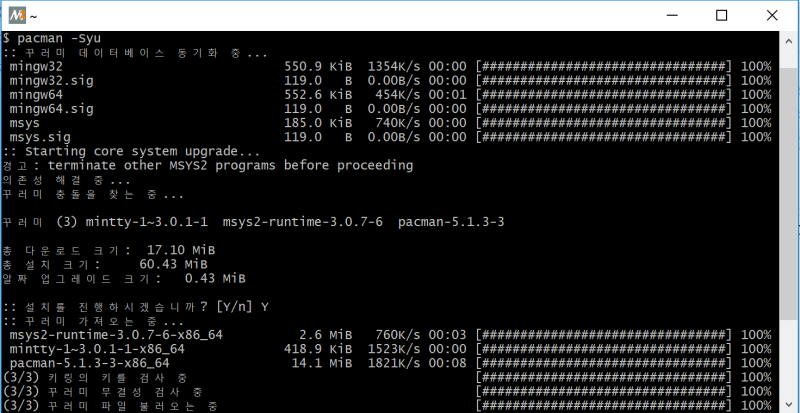Image resolution: width=800 pixels, height=413 pixels.
Task: Click the '$ pacman -Syu' command line
Action: [x=52, y=38]
